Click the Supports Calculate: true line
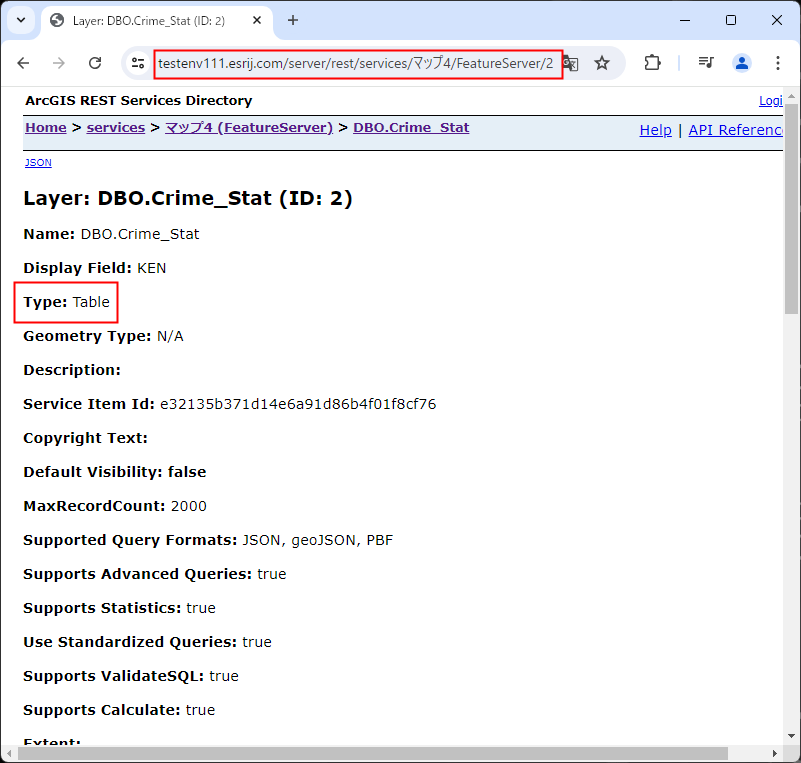This screenshot has height=763, width=801. [x=119, y=710]
